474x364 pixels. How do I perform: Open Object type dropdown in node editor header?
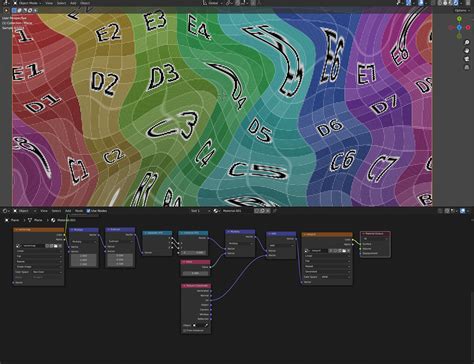click(x=26, y=211)
